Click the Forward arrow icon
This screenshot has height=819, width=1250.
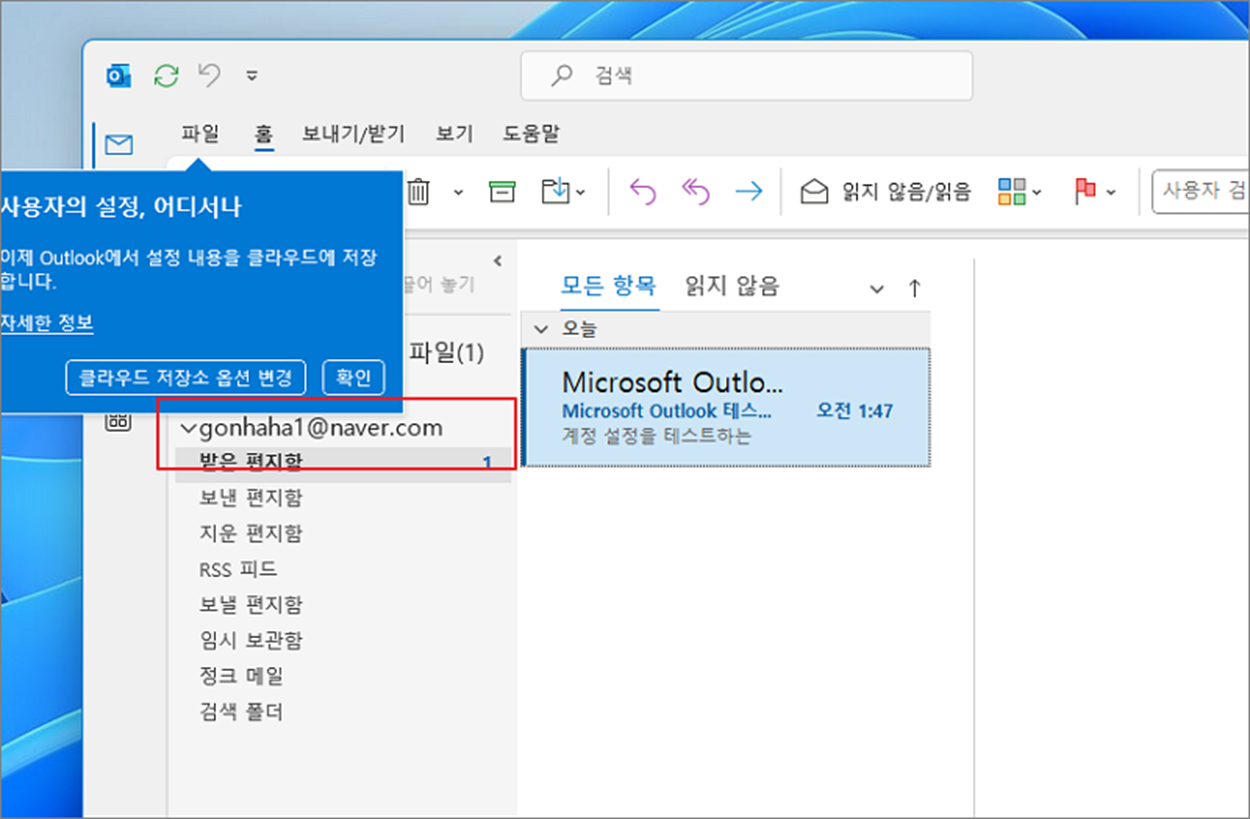point(748,191)
